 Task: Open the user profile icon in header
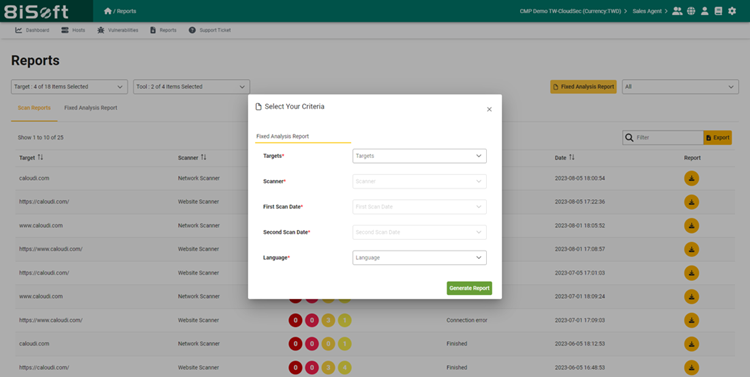(705, 11)
